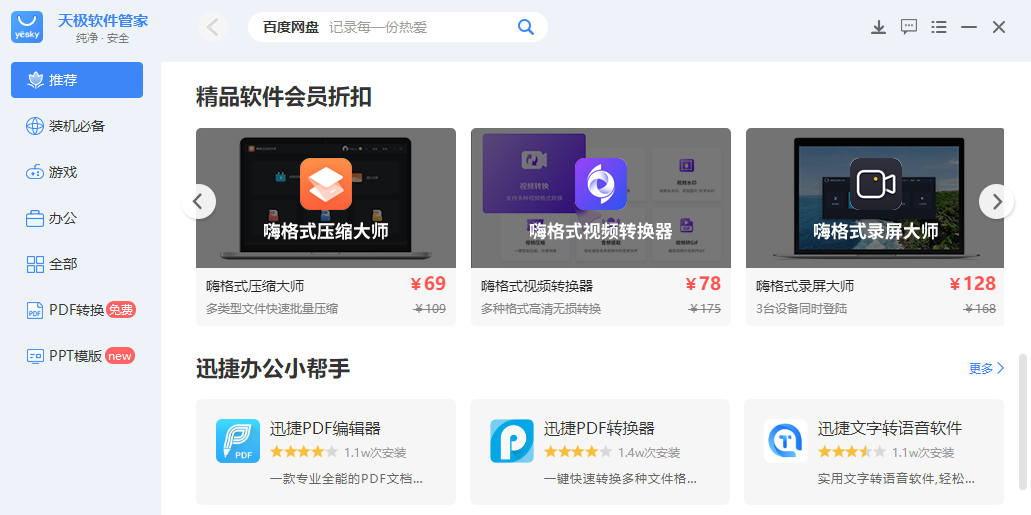Select the 推荐 tab

click(x=77, y=80)
